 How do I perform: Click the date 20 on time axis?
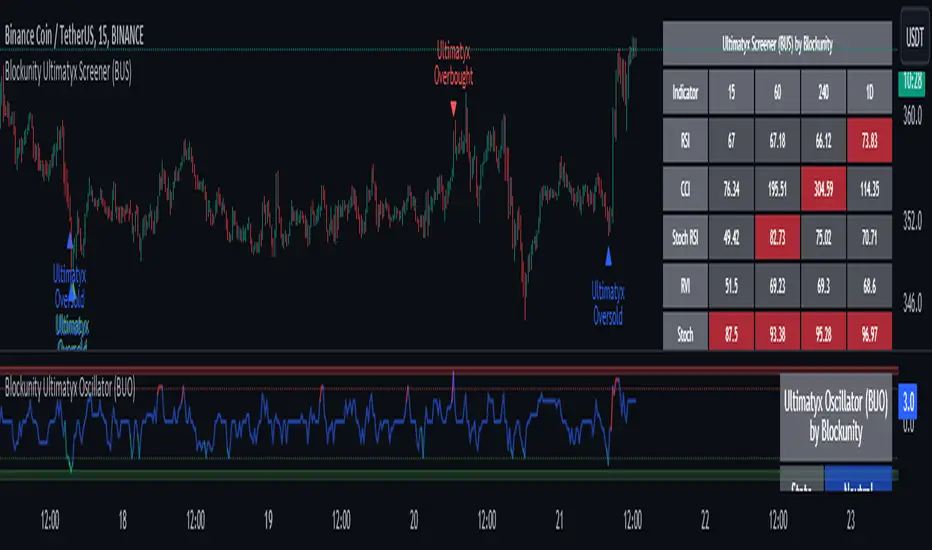click(414, 520)
